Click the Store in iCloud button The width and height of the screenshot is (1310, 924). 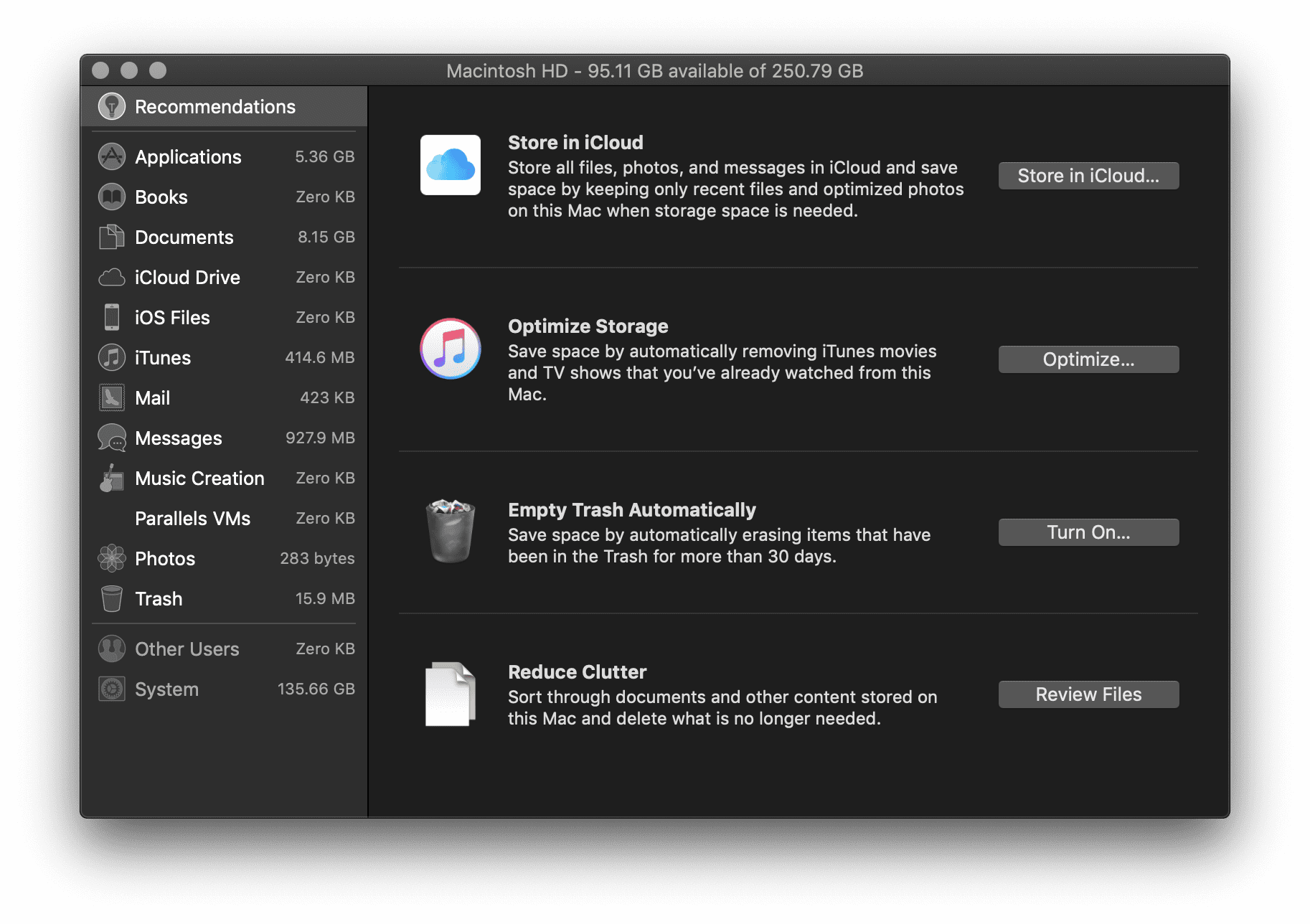tap(1088, 175)
